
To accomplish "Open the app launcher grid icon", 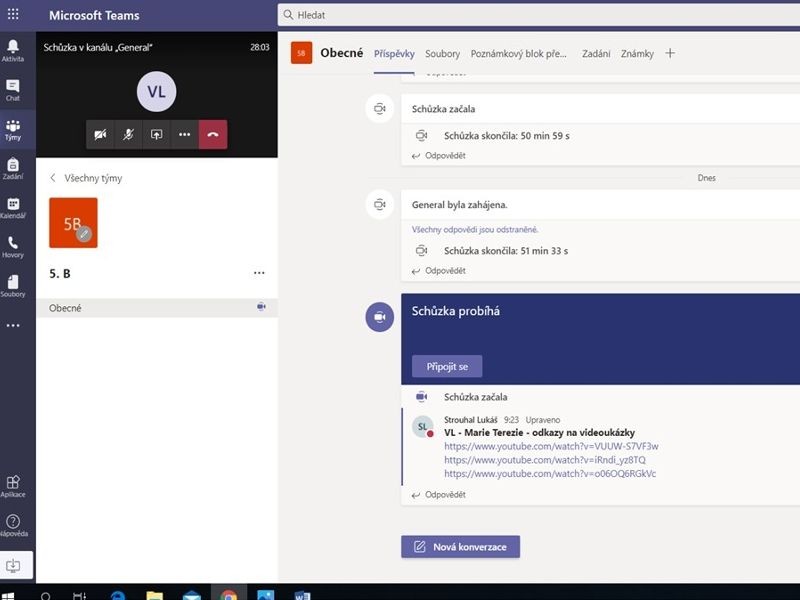I will point(13,14).
